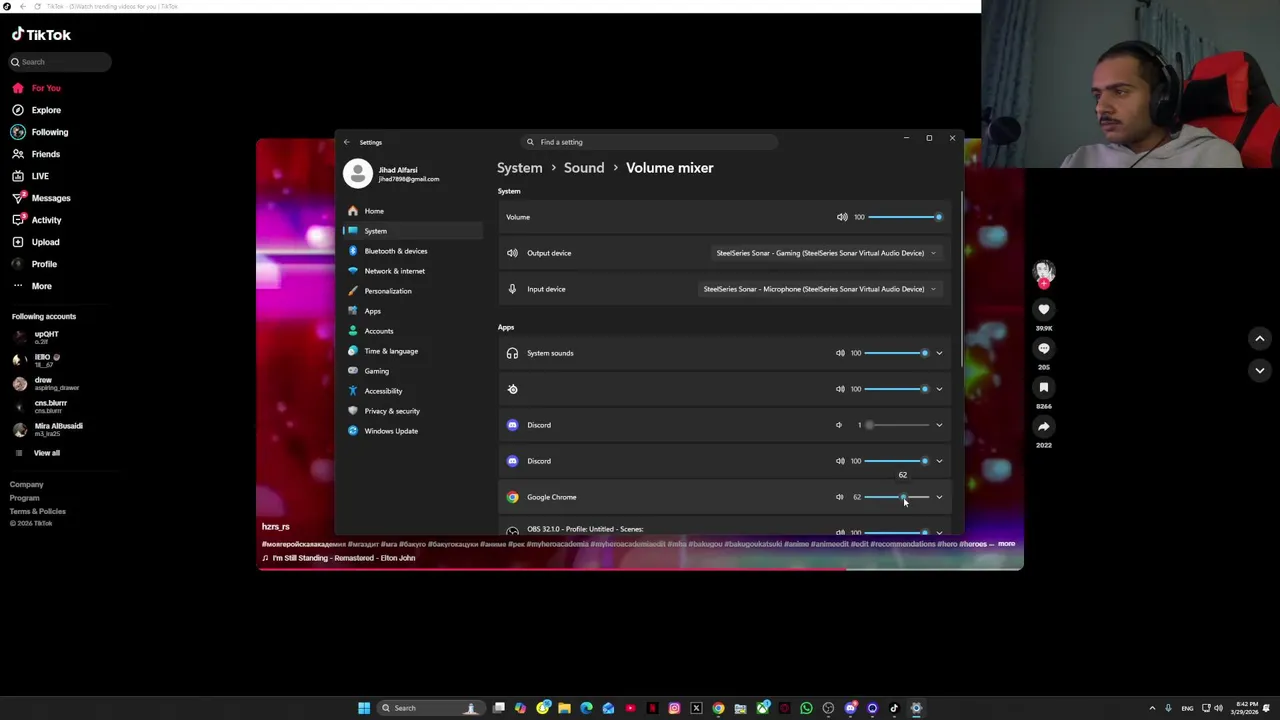This screenshot has width=1280, height=720.
Task: Expand the System sounds row chevron
Action: pos(939,353)
